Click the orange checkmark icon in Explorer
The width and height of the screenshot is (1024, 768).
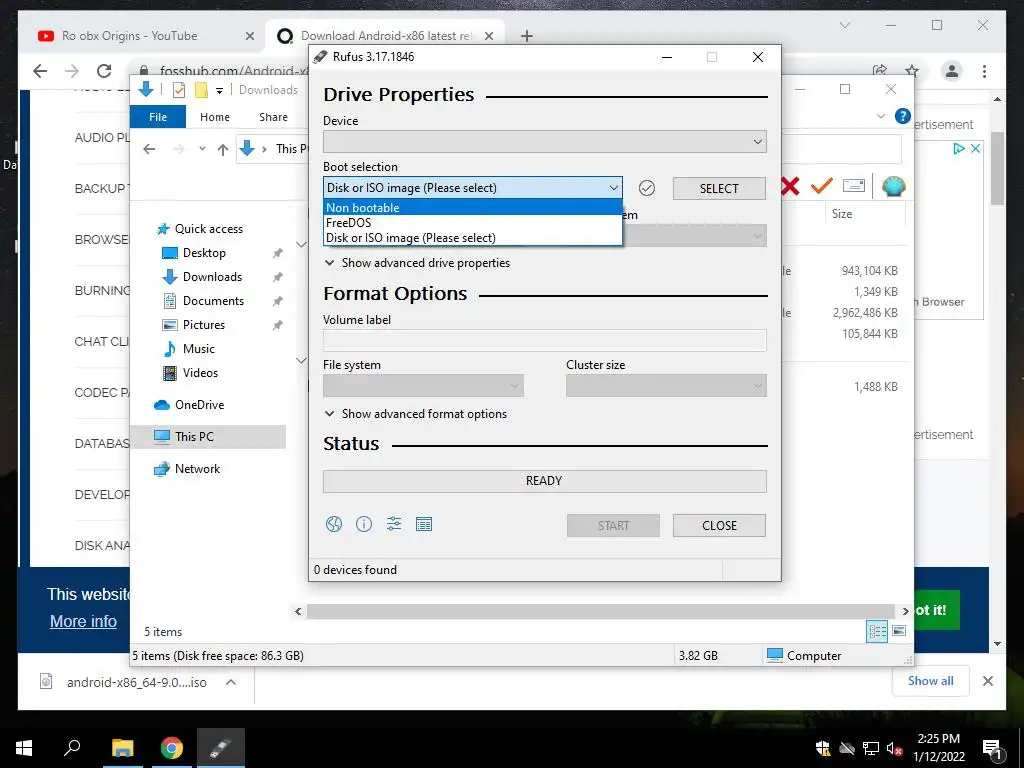point(821,186)
